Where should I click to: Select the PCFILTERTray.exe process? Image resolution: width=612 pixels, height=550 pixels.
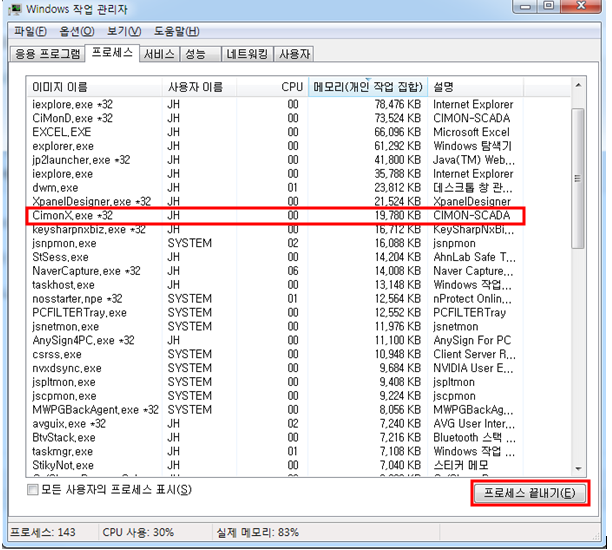point(275,313)
